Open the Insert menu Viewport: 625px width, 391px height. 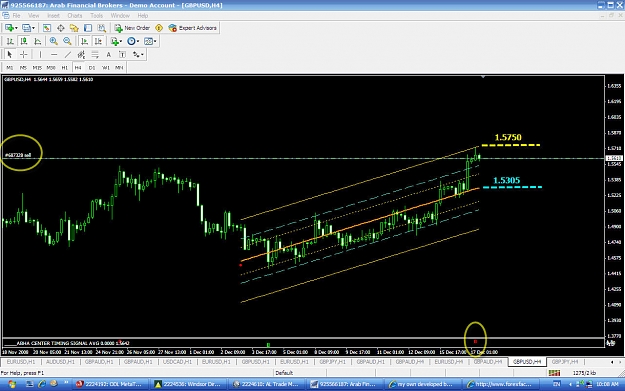tap(53, 16)
